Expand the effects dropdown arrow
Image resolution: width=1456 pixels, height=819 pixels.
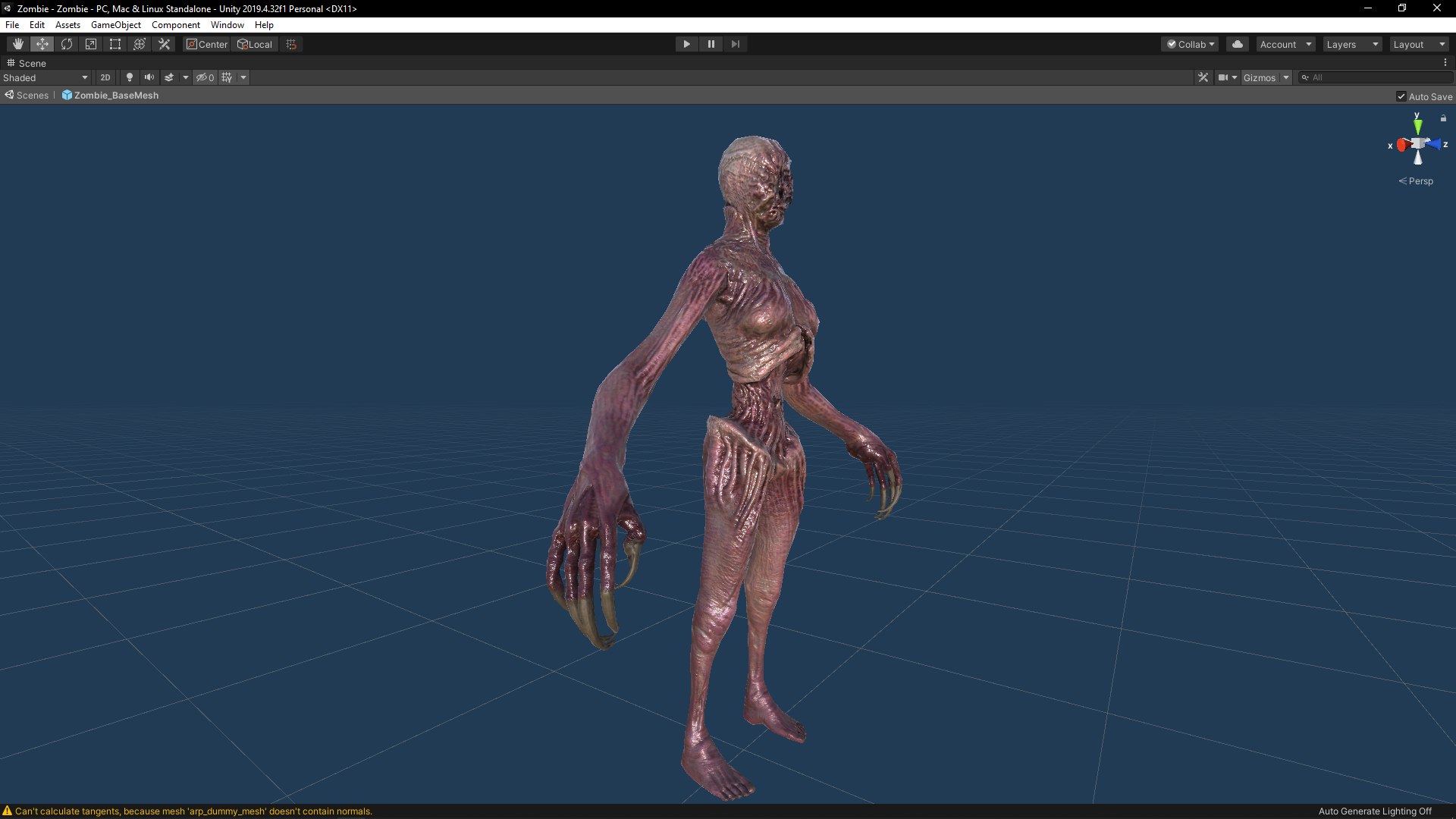(x=185, y=77)
